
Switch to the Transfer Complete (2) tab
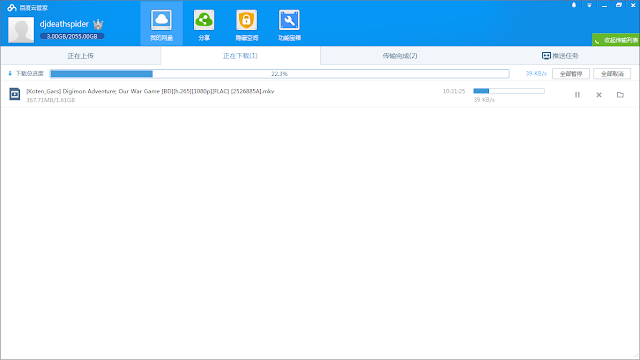pyautogui.click(x=400, y=56)
